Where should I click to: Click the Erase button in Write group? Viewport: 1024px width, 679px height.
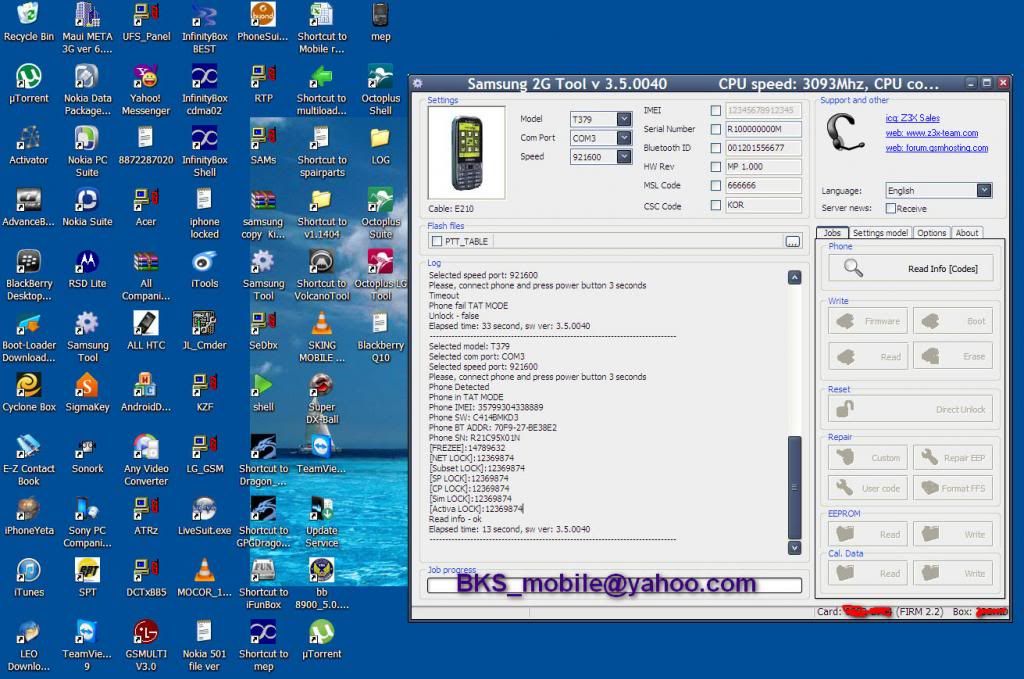coord(953,356)
